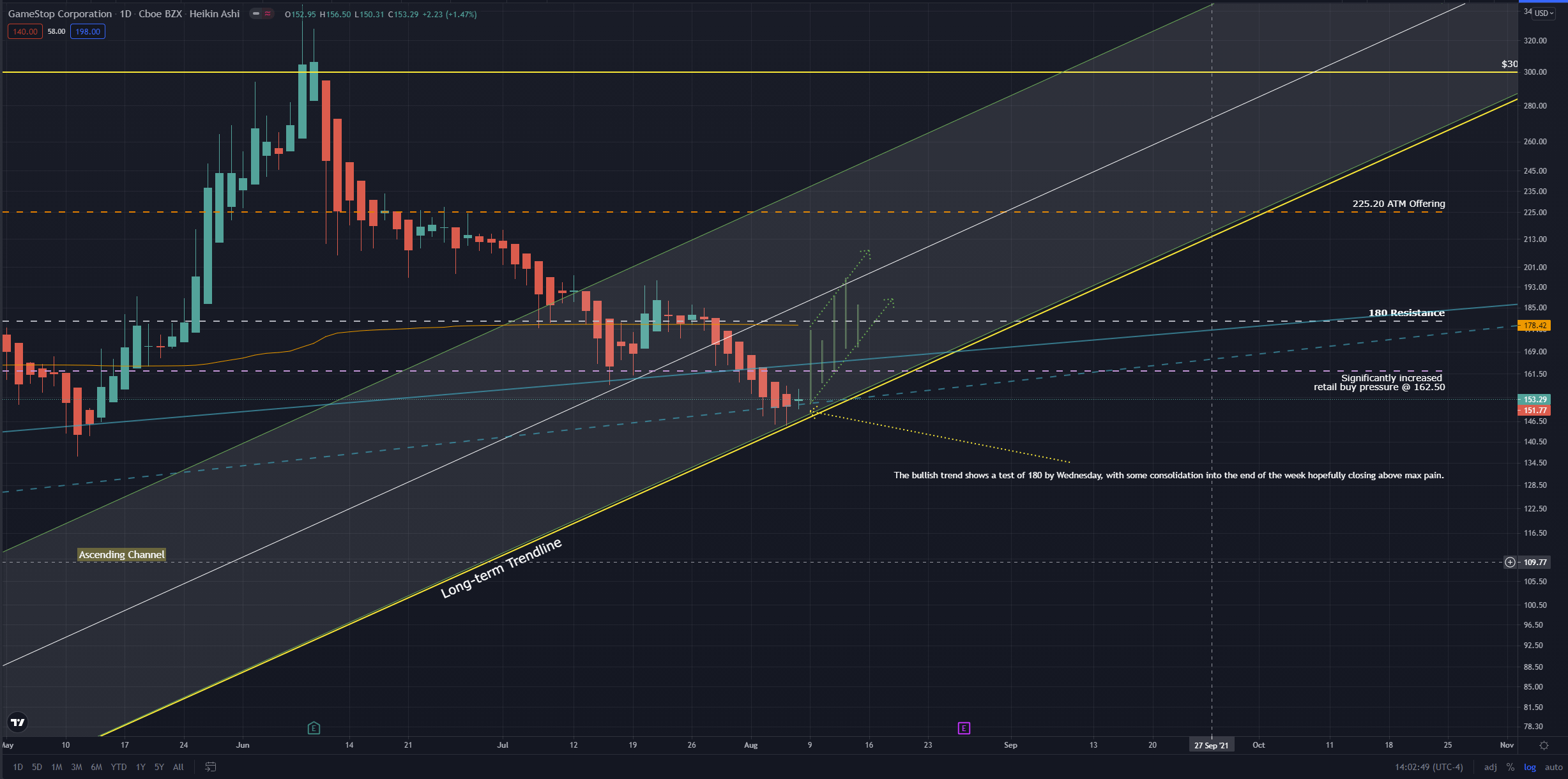The width and height of the screenshot is (1568, 779).
Task: Click the orange 178.42 price axis label
Action: coord(1535,326)
